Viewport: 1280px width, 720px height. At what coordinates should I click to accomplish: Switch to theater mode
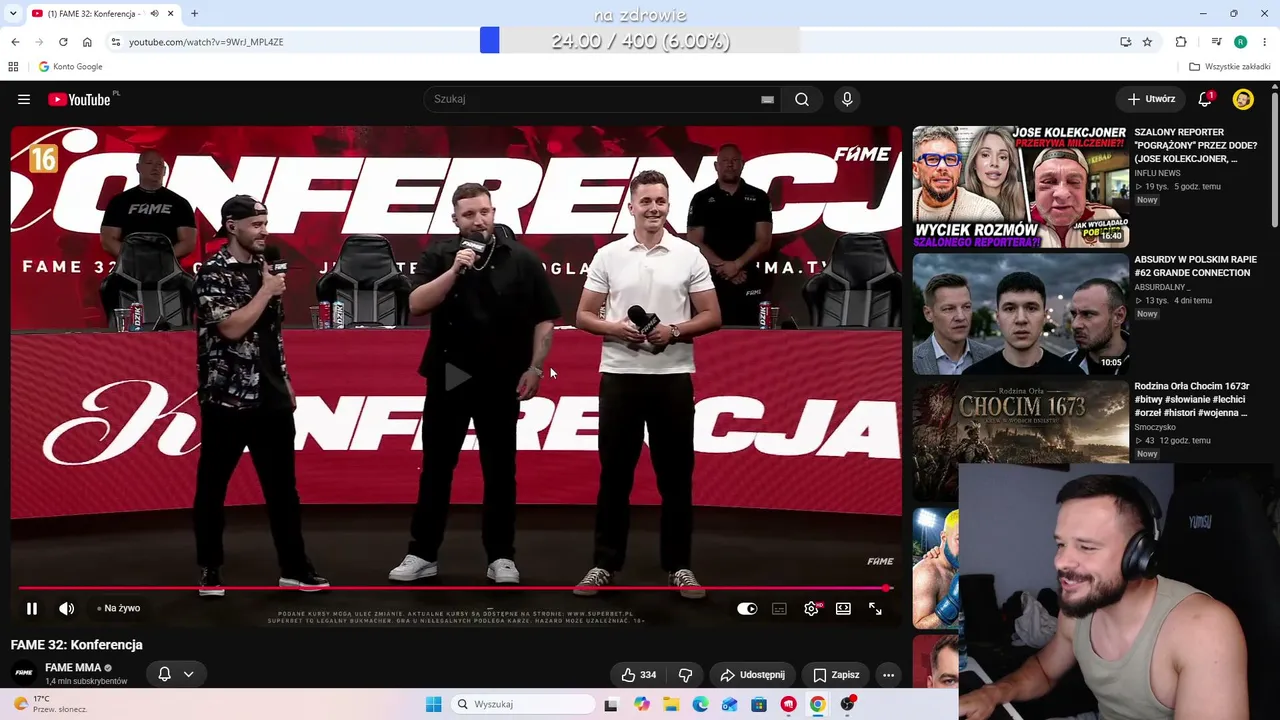[x=843, y=608]
